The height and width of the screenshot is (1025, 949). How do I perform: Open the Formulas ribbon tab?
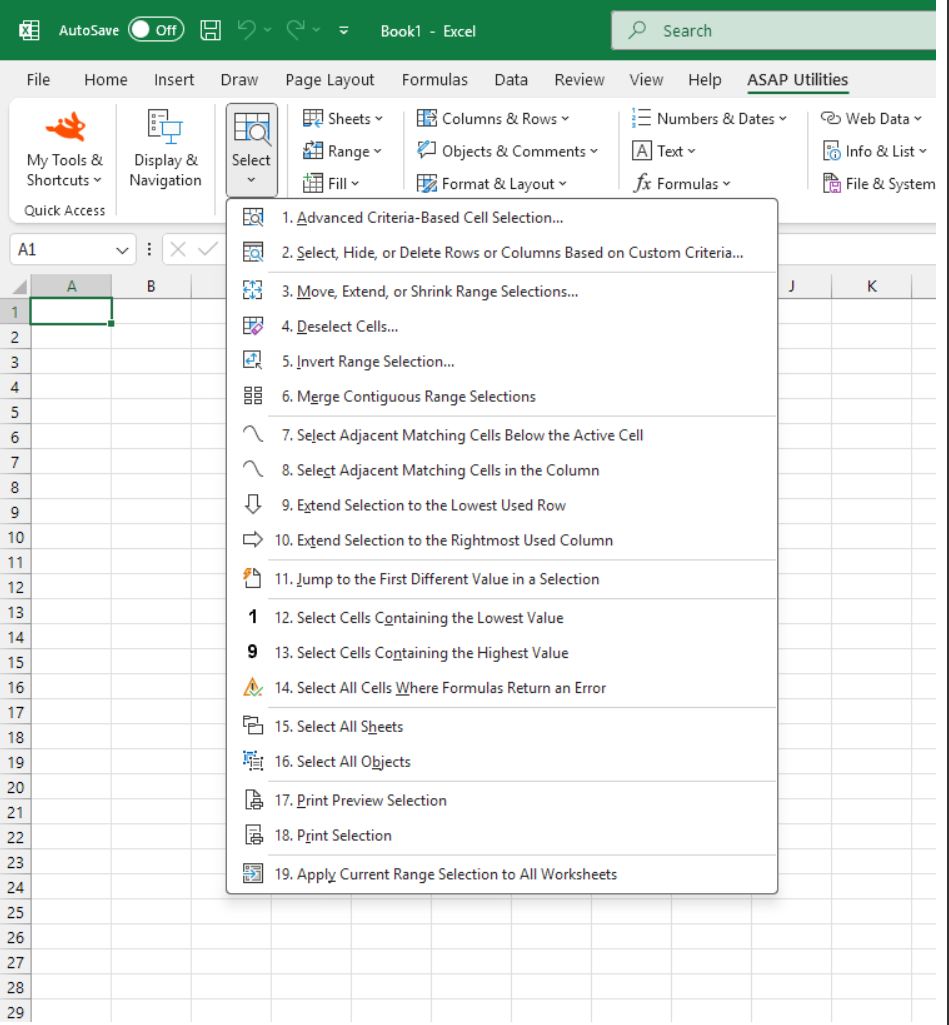[434, 80]
